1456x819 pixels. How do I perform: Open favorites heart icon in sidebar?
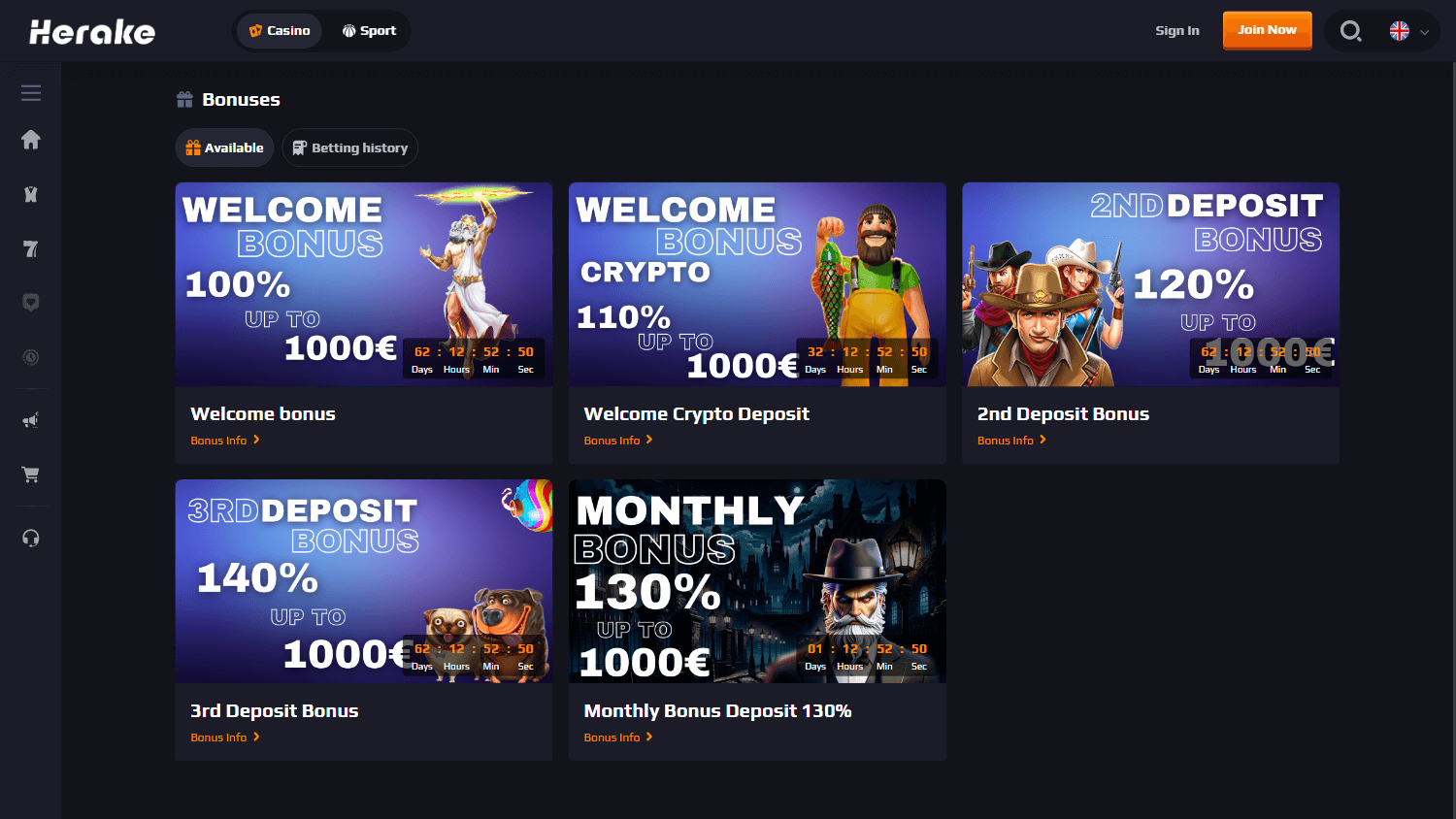31,303
